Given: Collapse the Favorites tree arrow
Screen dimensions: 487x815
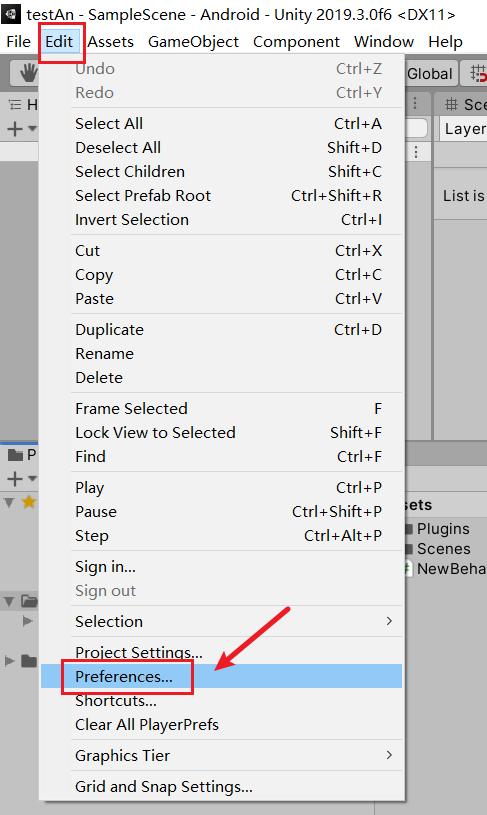Looking at the screenshot, I should (9, 503).
